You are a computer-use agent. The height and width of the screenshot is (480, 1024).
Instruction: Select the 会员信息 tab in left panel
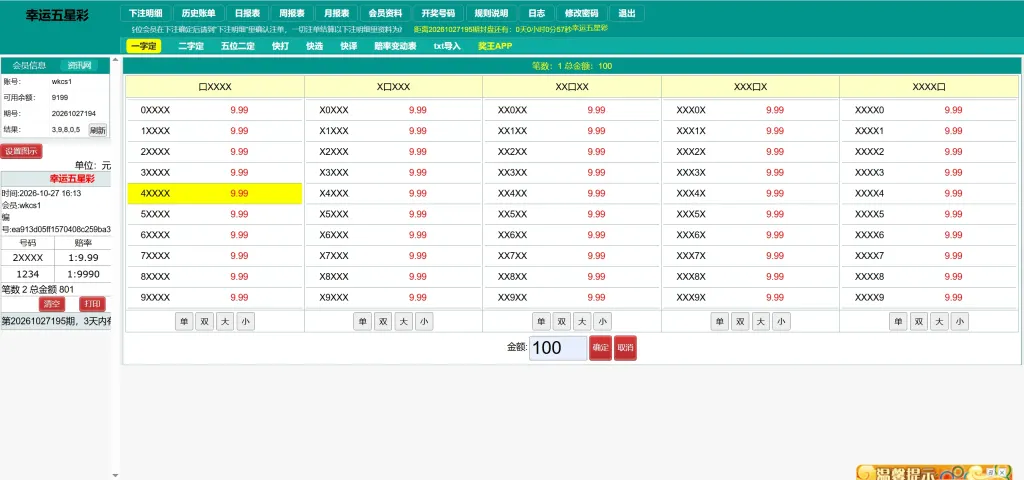click(x=29, y=65)
